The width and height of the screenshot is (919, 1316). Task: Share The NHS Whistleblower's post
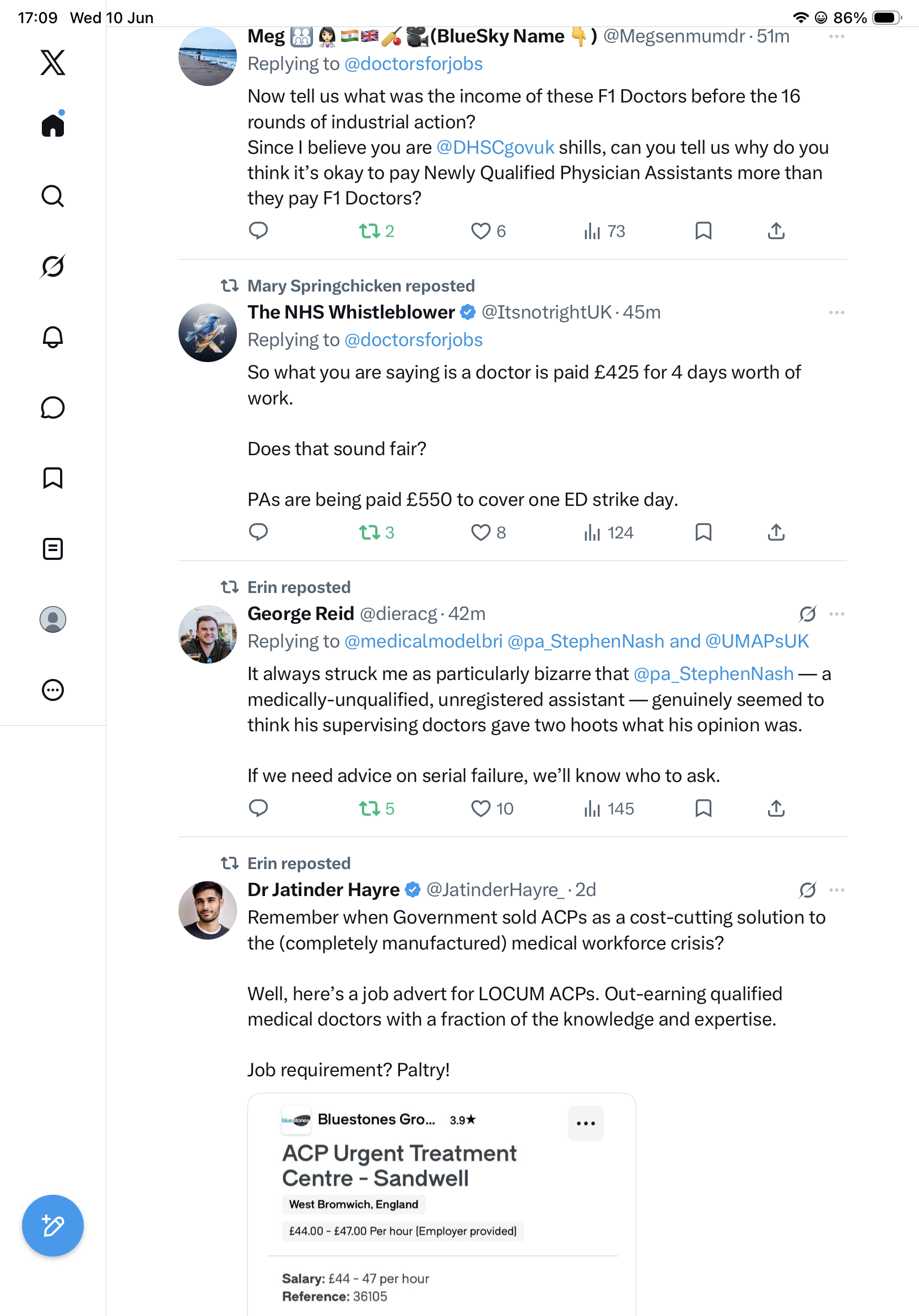coord(776,532)
